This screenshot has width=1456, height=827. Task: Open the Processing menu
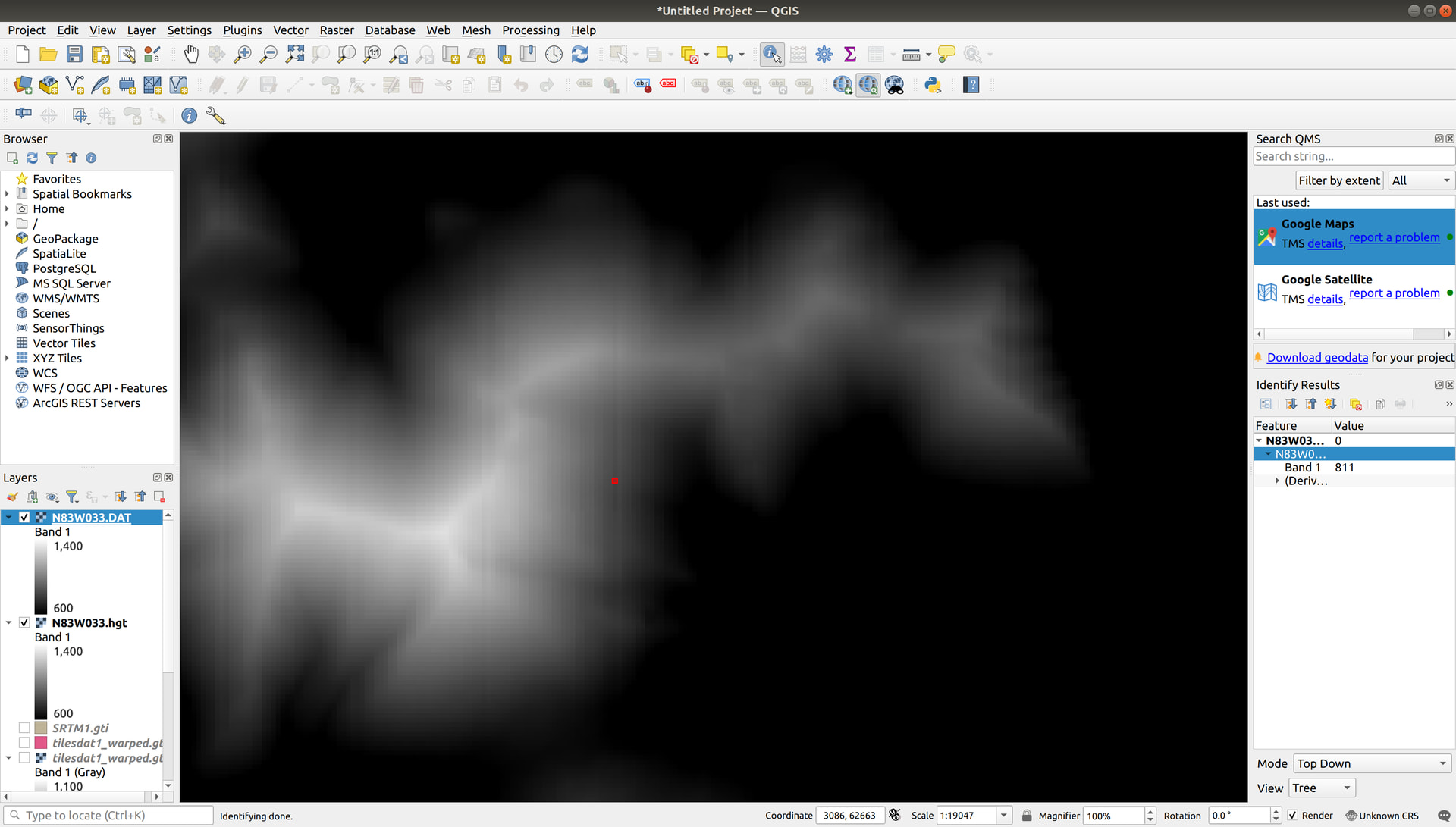530,30
